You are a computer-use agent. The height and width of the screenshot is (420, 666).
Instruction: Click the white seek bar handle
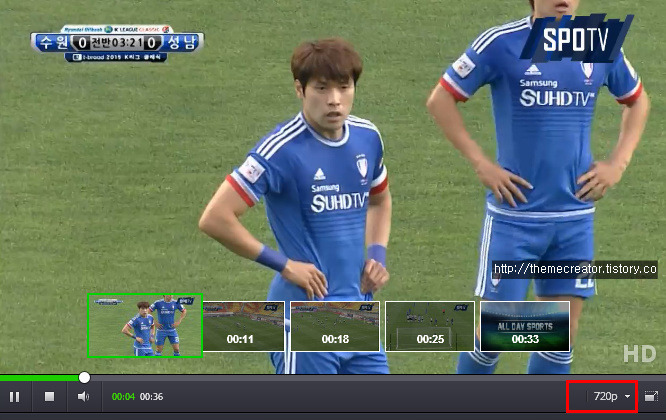(85, 377)
